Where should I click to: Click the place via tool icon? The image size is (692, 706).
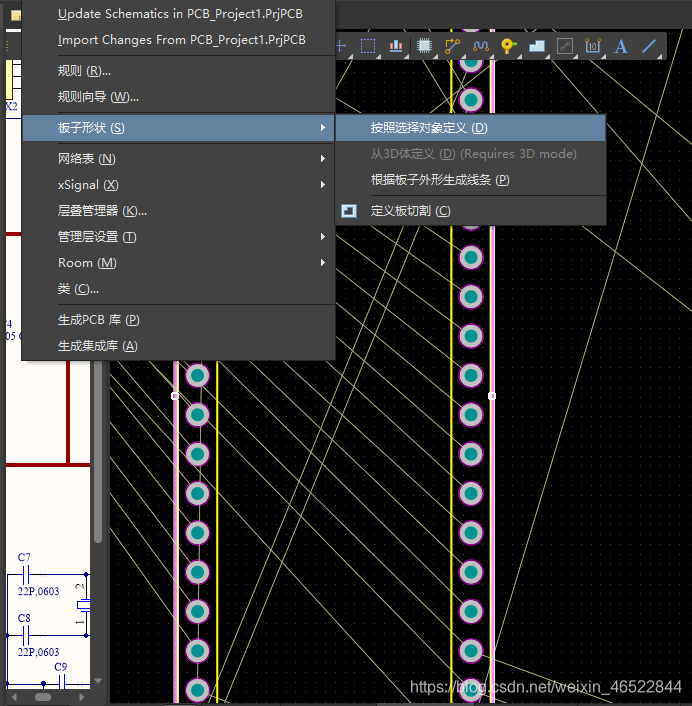[x=508, y=46]
